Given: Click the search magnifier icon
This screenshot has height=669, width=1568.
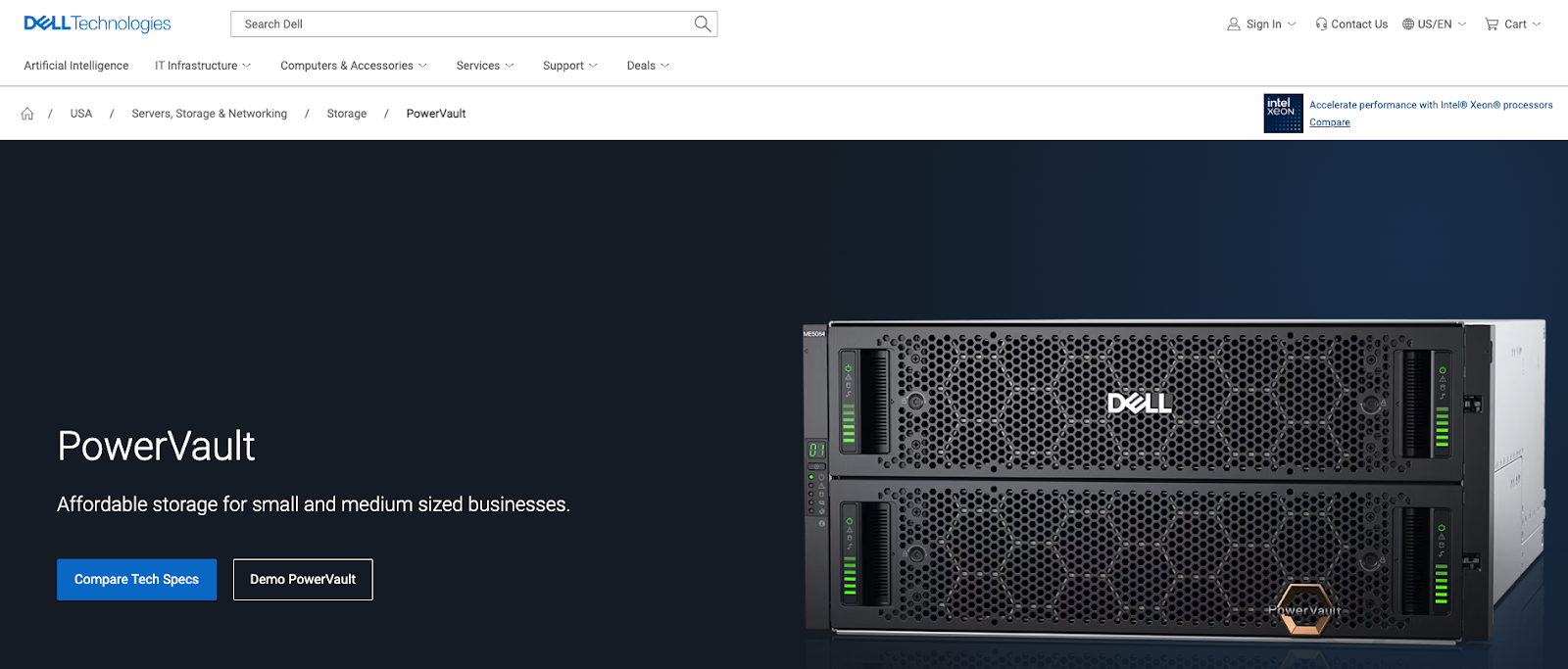Looking at the screenshot, I should coord(703,24).
